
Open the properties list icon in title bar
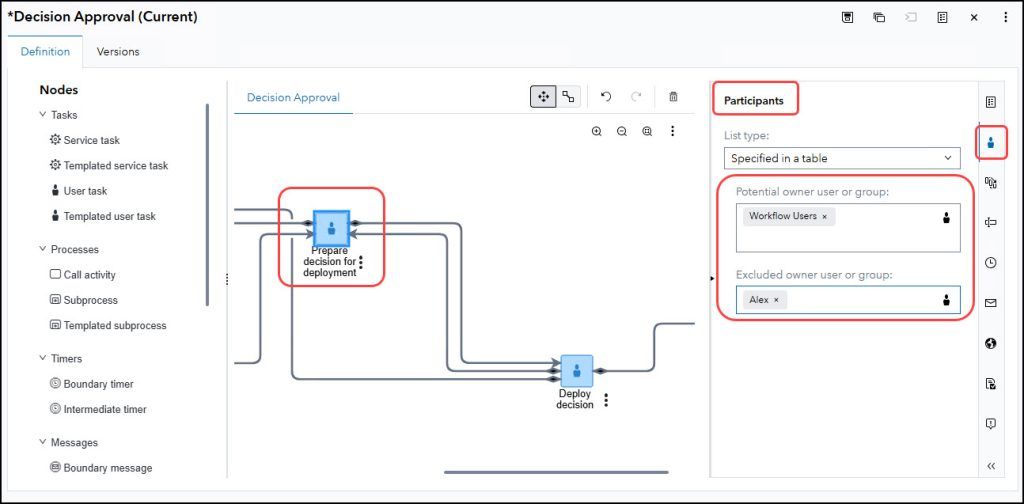[942, 18]
